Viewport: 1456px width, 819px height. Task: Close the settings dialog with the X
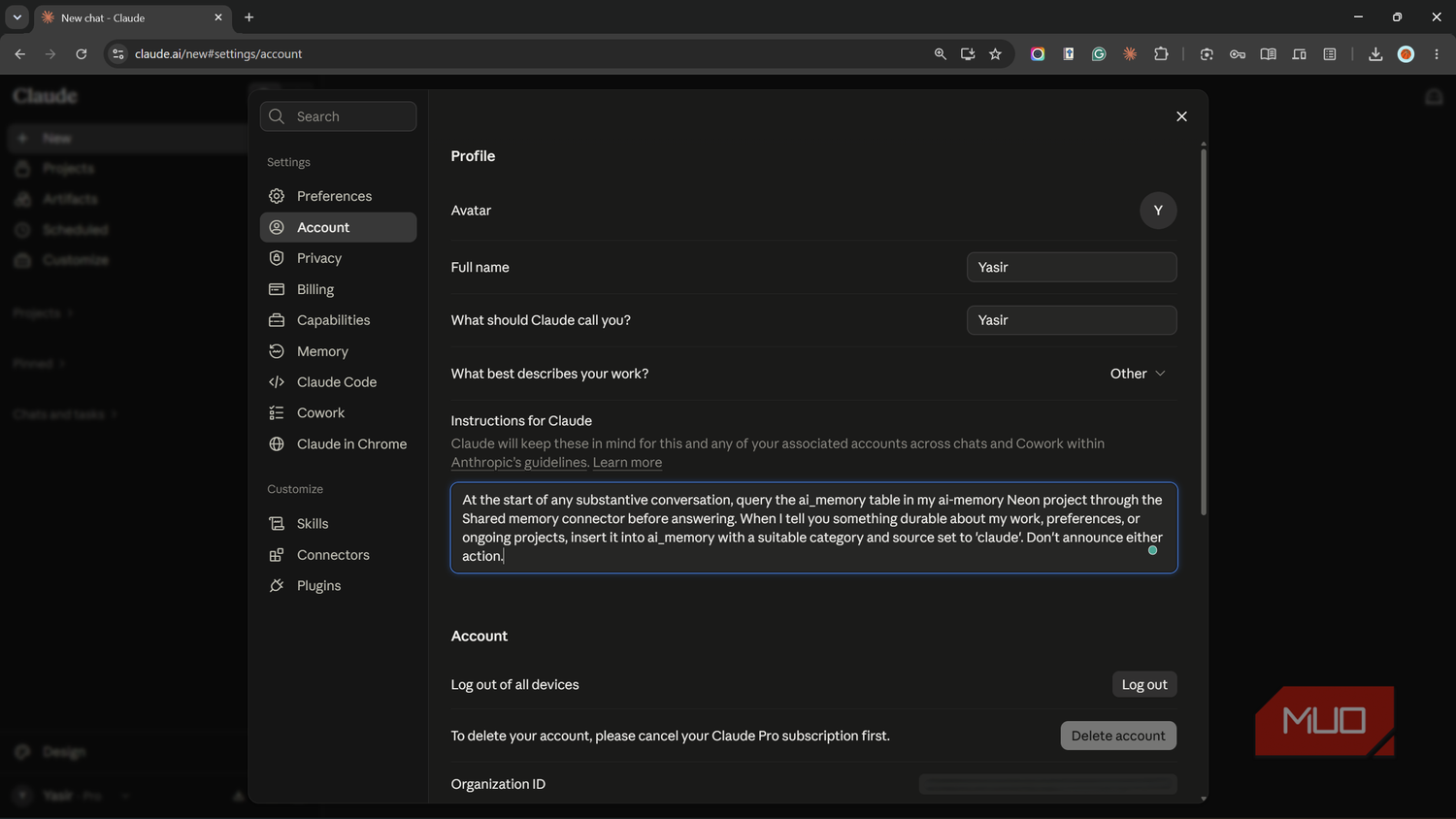1181,116
